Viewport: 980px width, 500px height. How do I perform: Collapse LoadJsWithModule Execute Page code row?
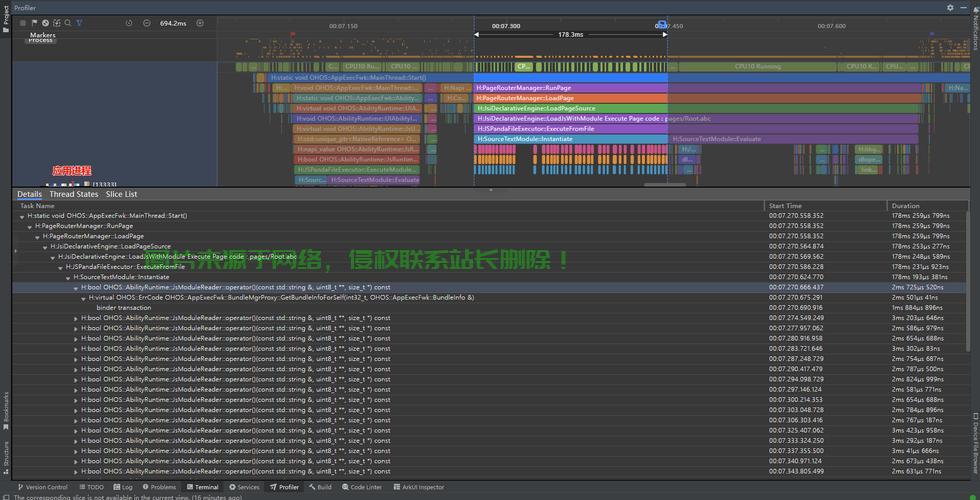pyautogui.click(x=52, y=257)
